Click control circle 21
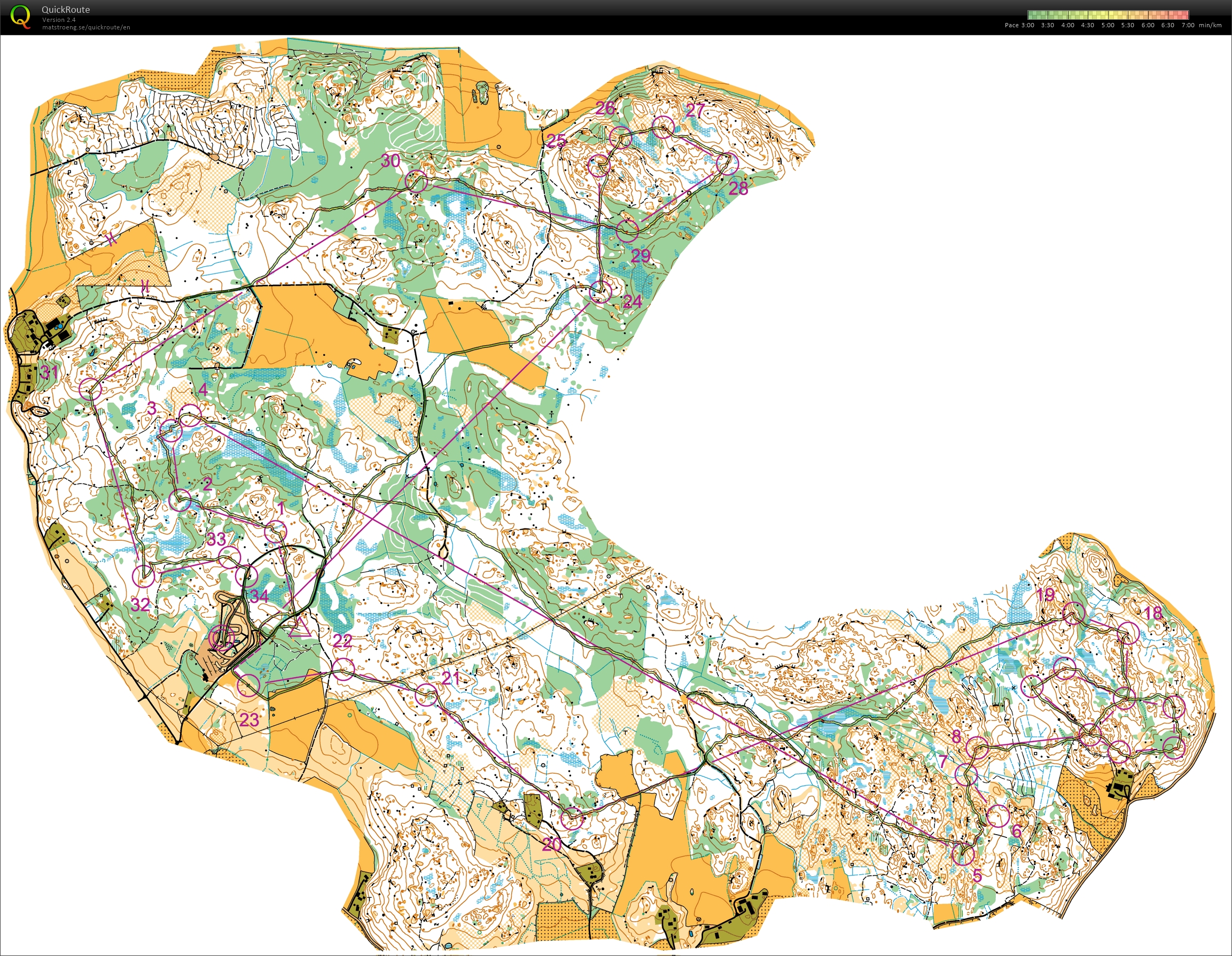This screenshot has width=1232, height=956. click(x=426, y=695)
